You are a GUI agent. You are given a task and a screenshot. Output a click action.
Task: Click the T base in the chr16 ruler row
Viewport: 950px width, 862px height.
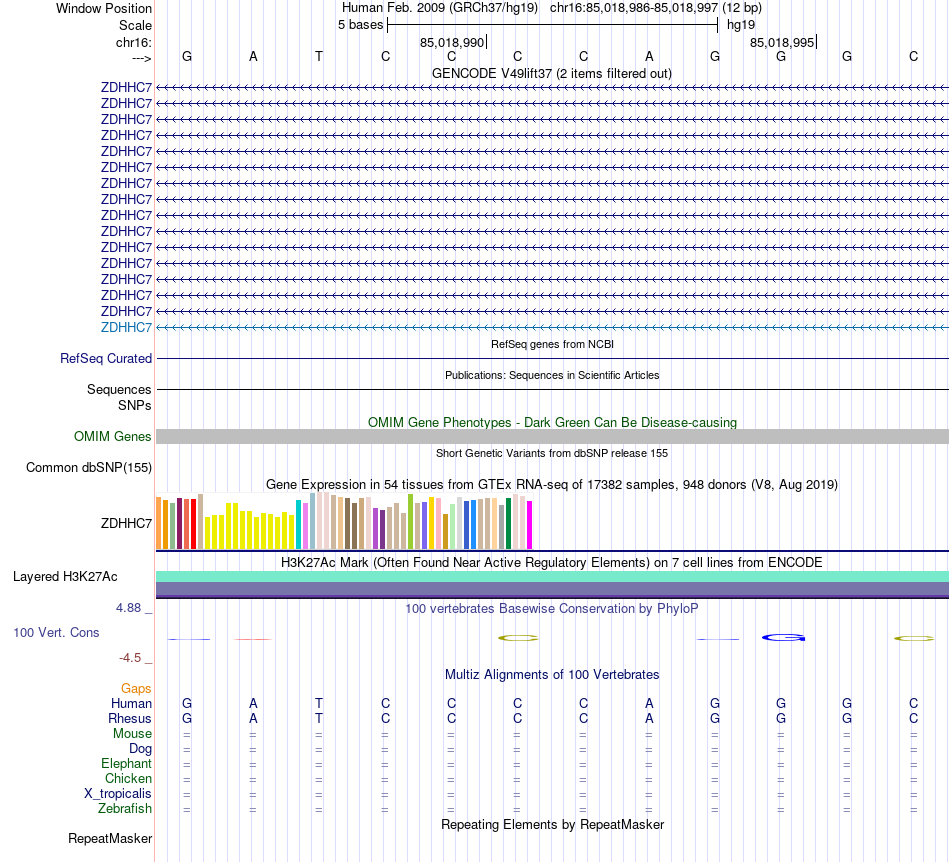coord(319,56)
